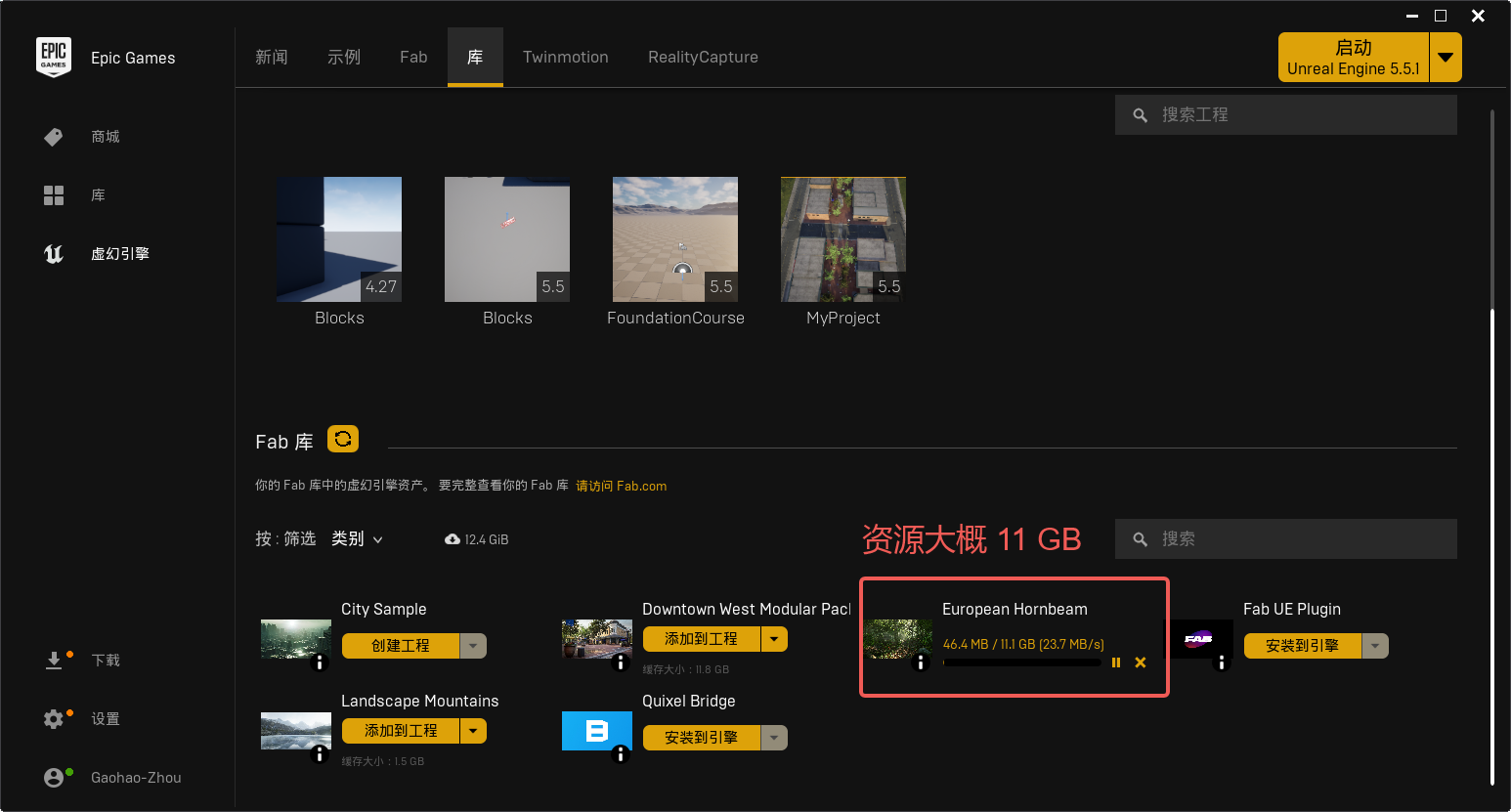Open the Blocks 5.5 project thumbnail
Screen dimensions: 1511x812
tap(507, 239)
